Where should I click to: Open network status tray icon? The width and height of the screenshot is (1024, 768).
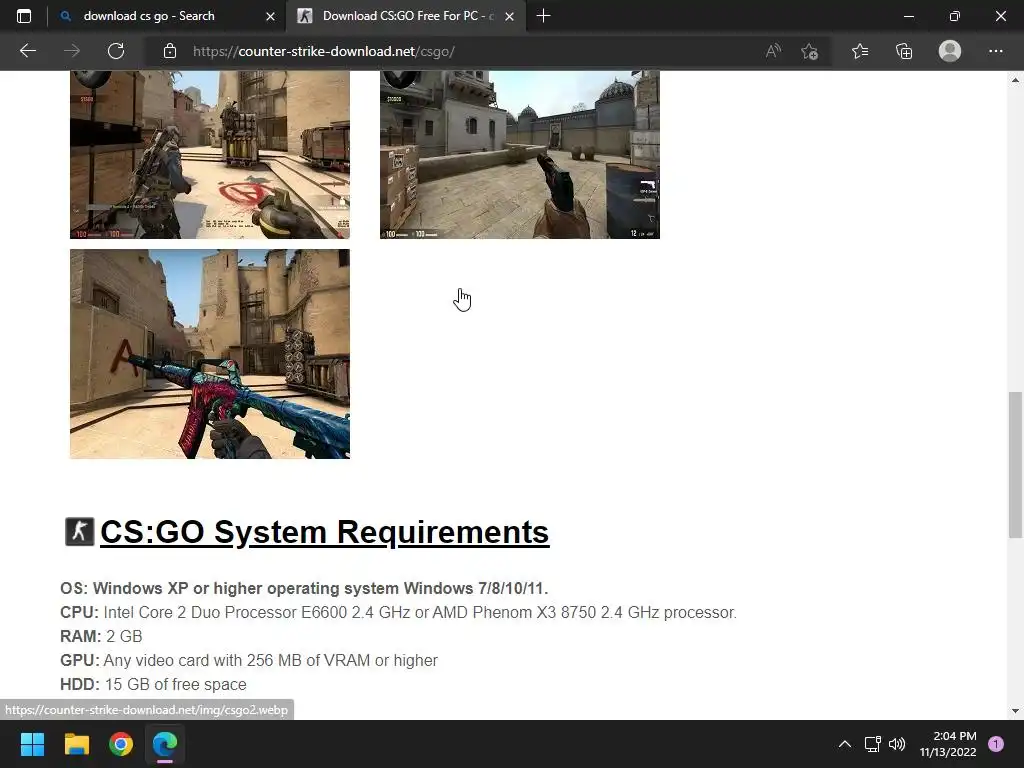[x=872, y=744]
